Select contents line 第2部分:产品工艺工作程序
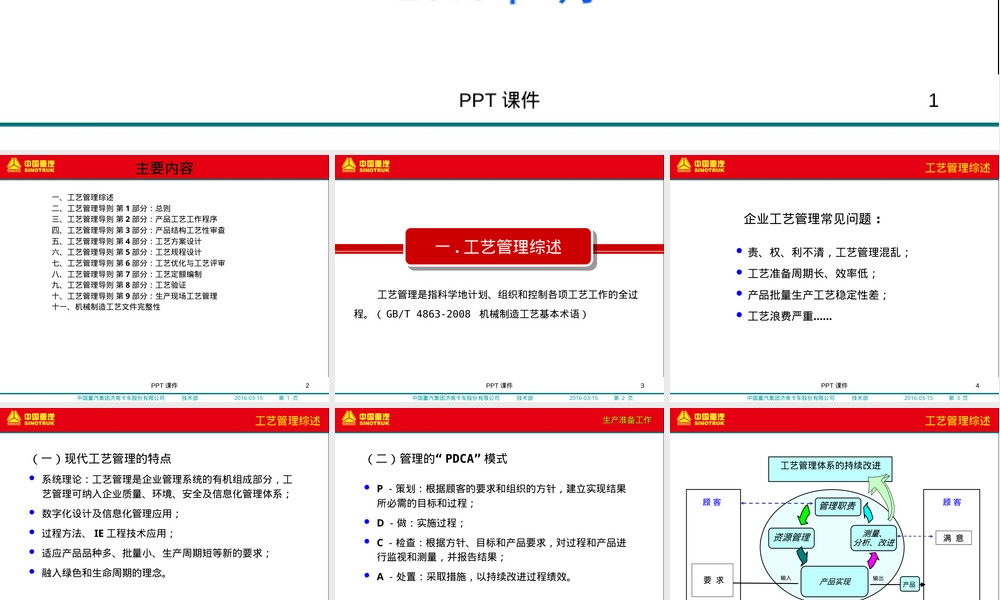Screen dimensions: 1000x600 pyautogui.click(x=135, y=219)
